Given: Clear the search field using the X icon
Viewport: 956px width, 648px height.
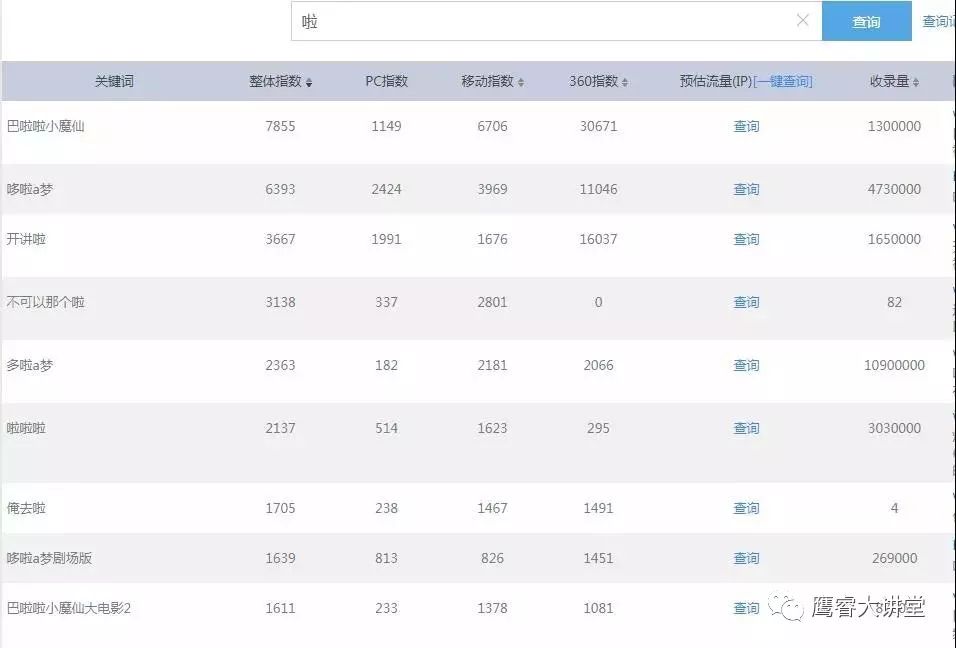Looking at the screenshot, I should (804, 21).
